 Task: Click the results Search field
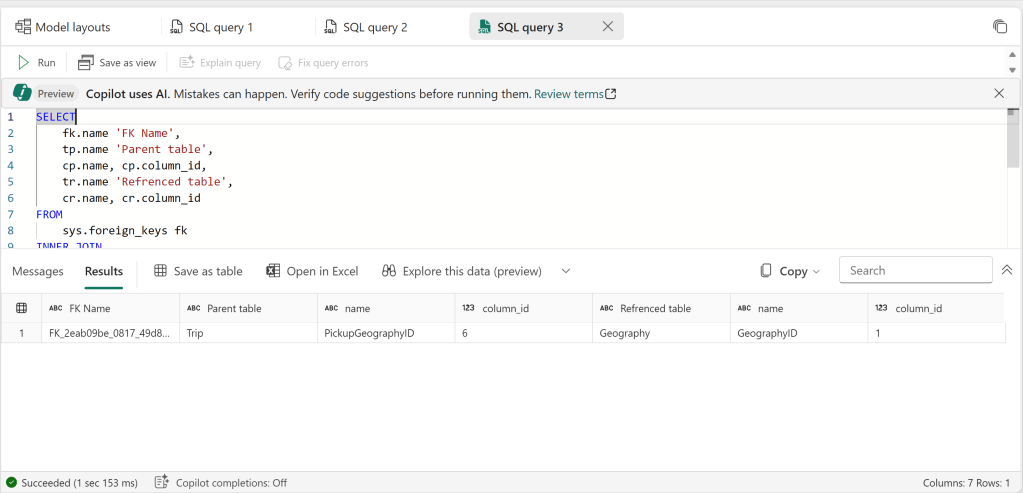click(x=915, y=270)
